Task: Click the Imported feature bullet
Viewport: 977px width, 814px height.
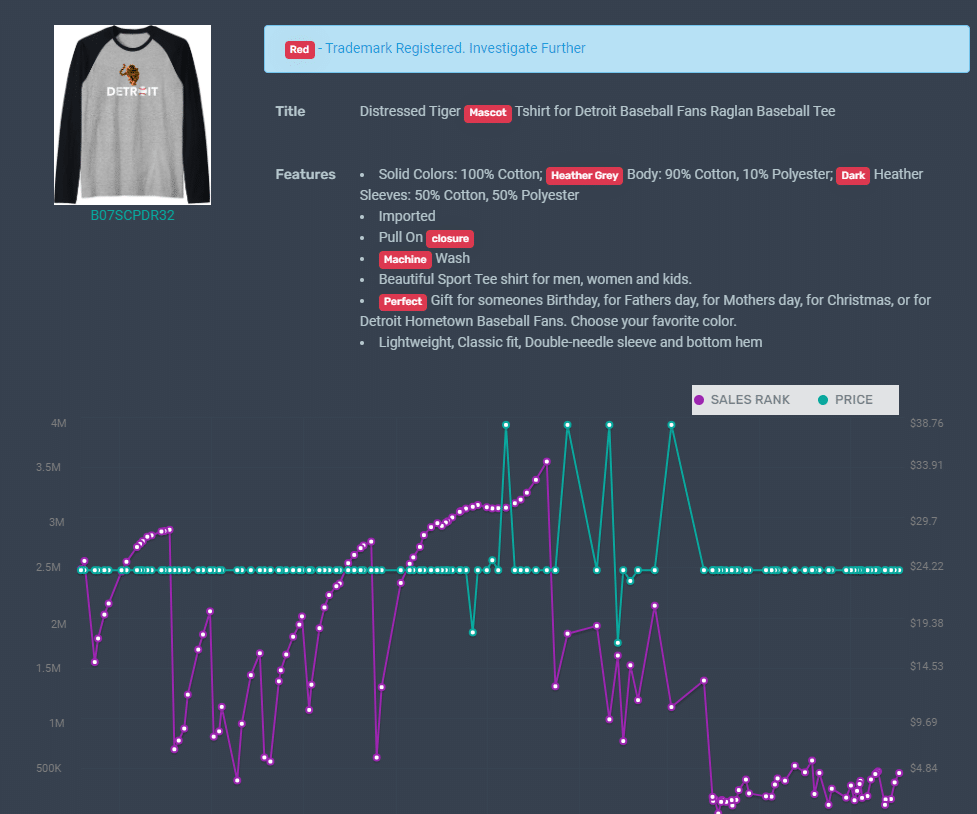Action: tap(407, 216)
